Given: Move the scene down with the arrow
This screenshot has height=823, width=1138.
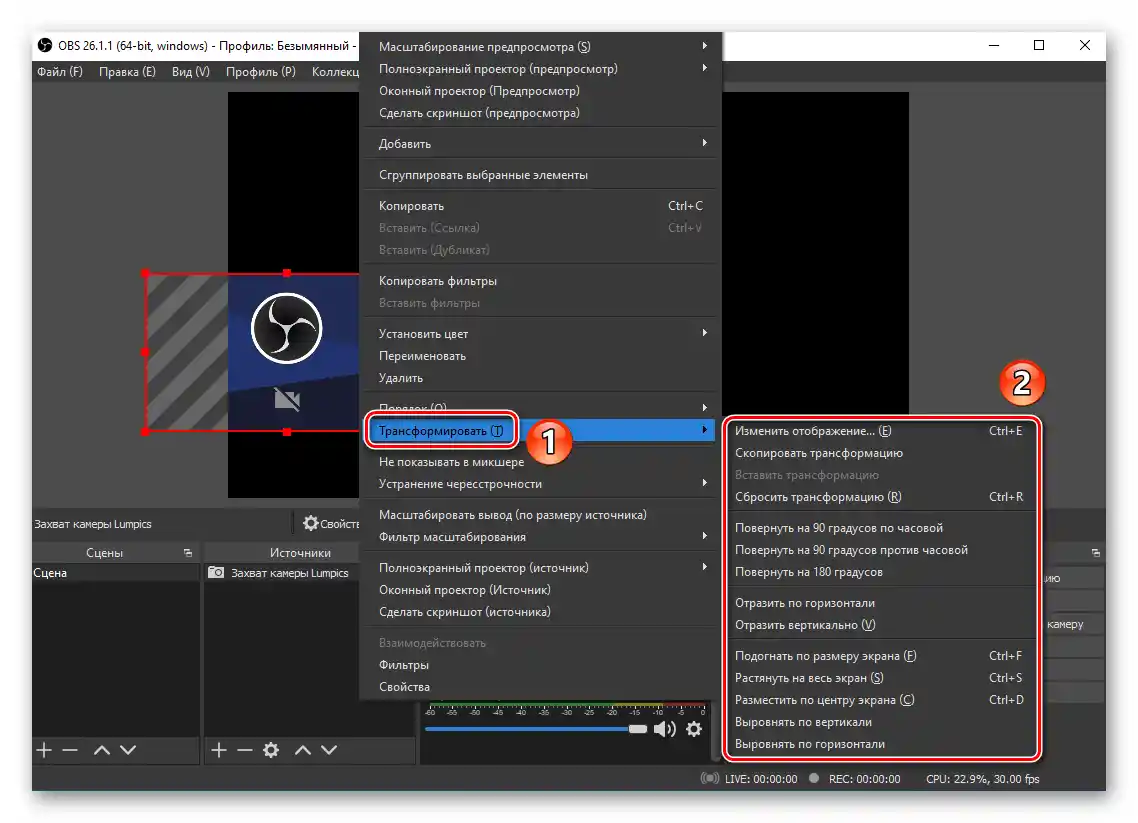Looking at the screenshot, I should click(x=128, y=750).
